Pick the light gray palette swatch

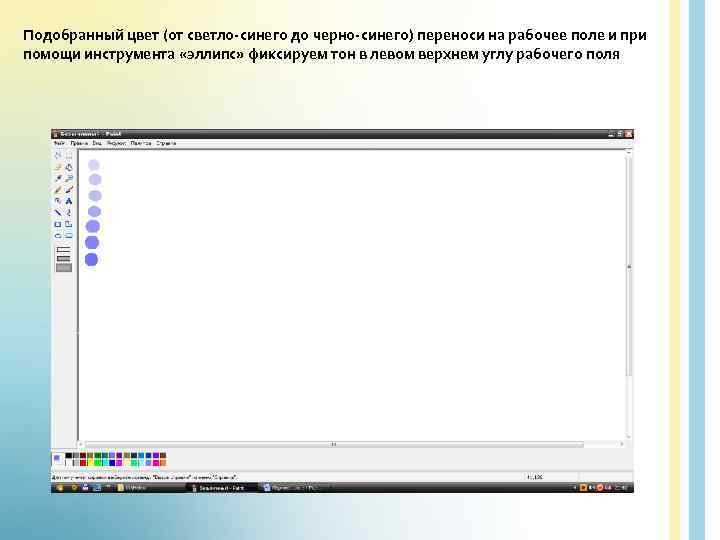coord(76,463)
